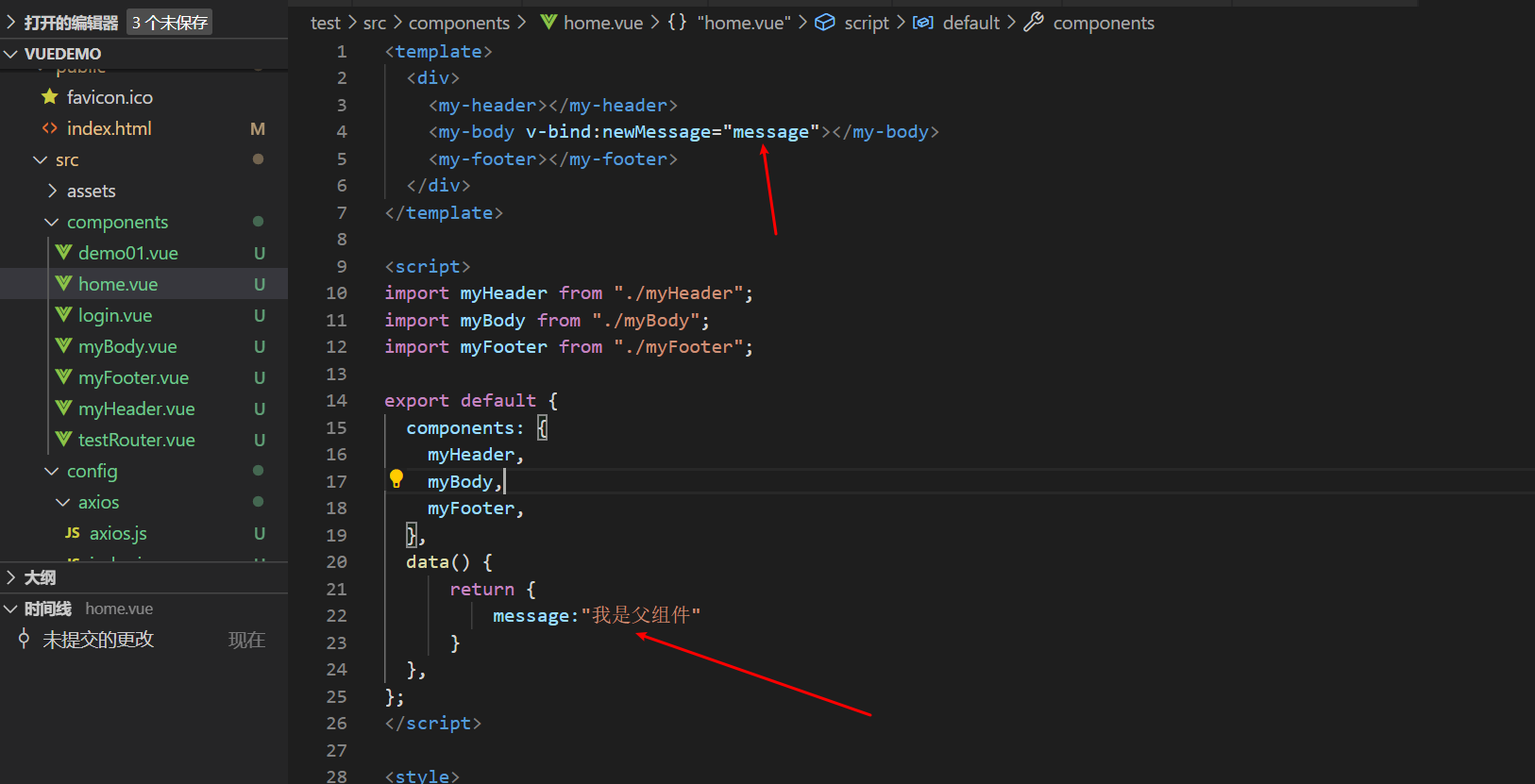
Task: Expand the 打开的编辑器 section
Action: pyautogui.click(x=11, y=22)
